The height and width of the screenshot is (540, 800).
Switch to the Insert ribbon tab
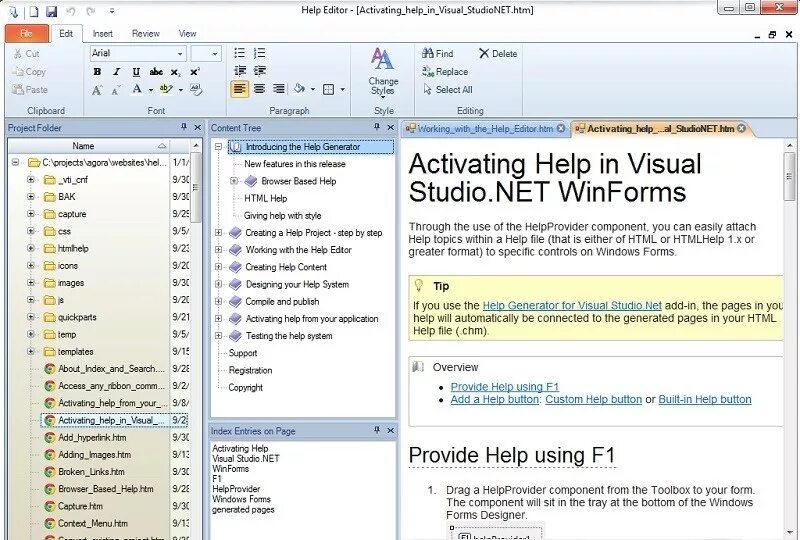(x=103, y=34)
